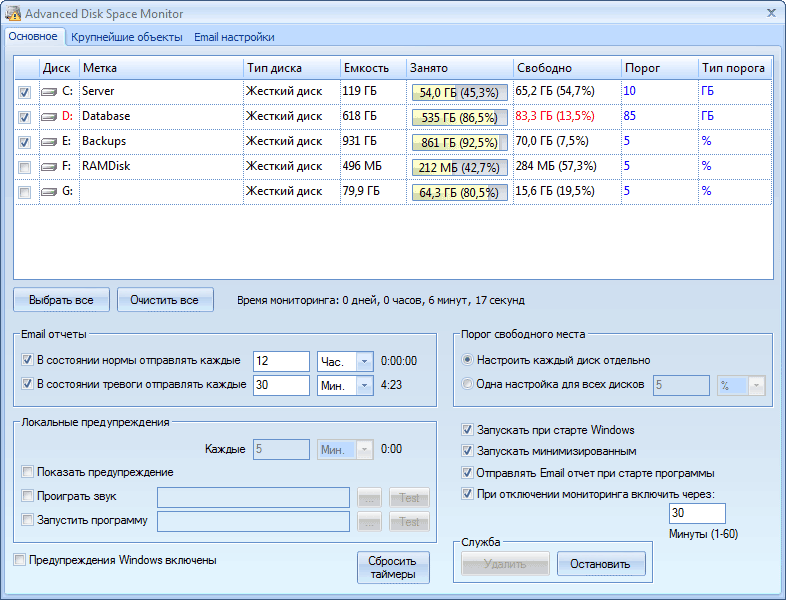Select 'Одна настройка для всех дисков' radio
Viewport: 786px width, 600px height.
pyautogui.click(x=467, y=385)
